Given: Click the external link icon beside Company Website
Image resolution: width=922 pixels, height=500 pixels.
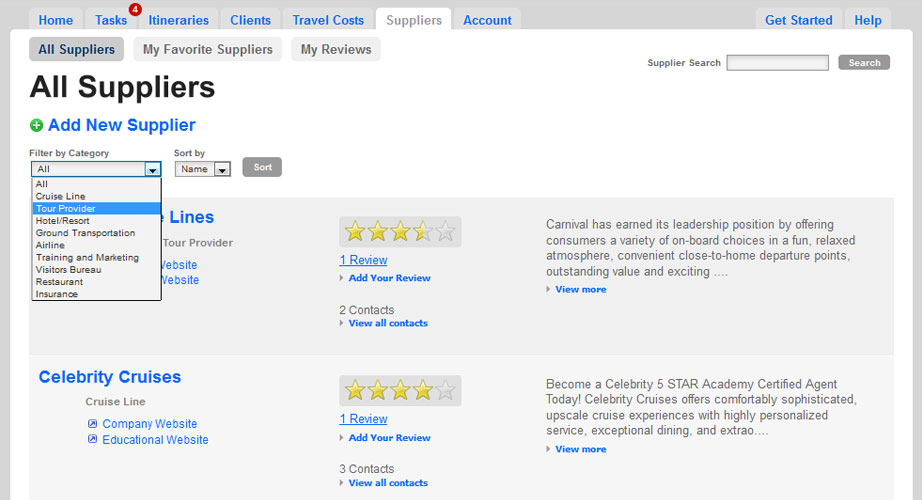Looking at the screenshot, I should [x=92, y=424].
